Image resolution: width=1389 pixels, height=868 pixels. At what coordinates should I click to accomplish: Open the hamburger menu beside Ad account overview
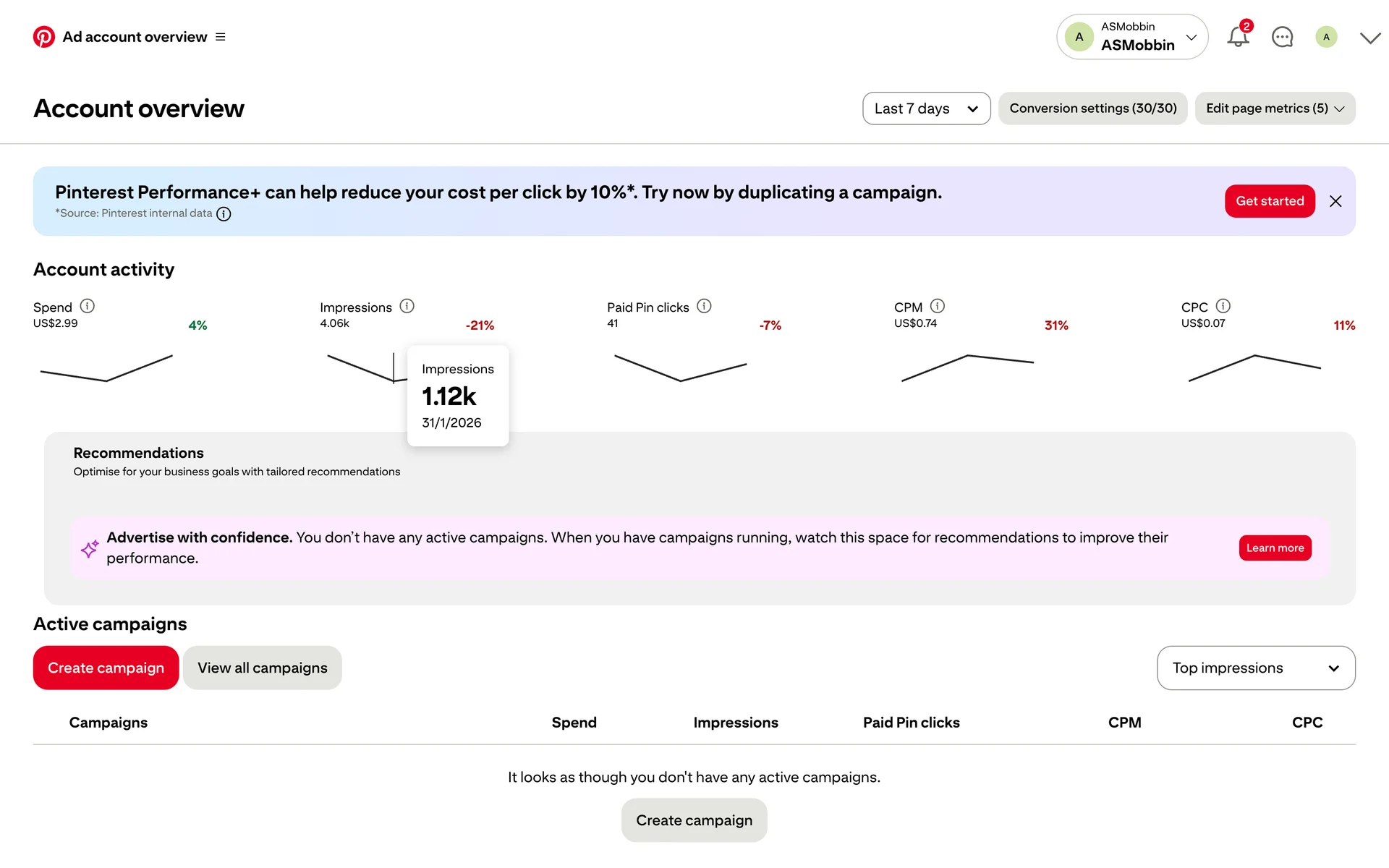[221, 37]
